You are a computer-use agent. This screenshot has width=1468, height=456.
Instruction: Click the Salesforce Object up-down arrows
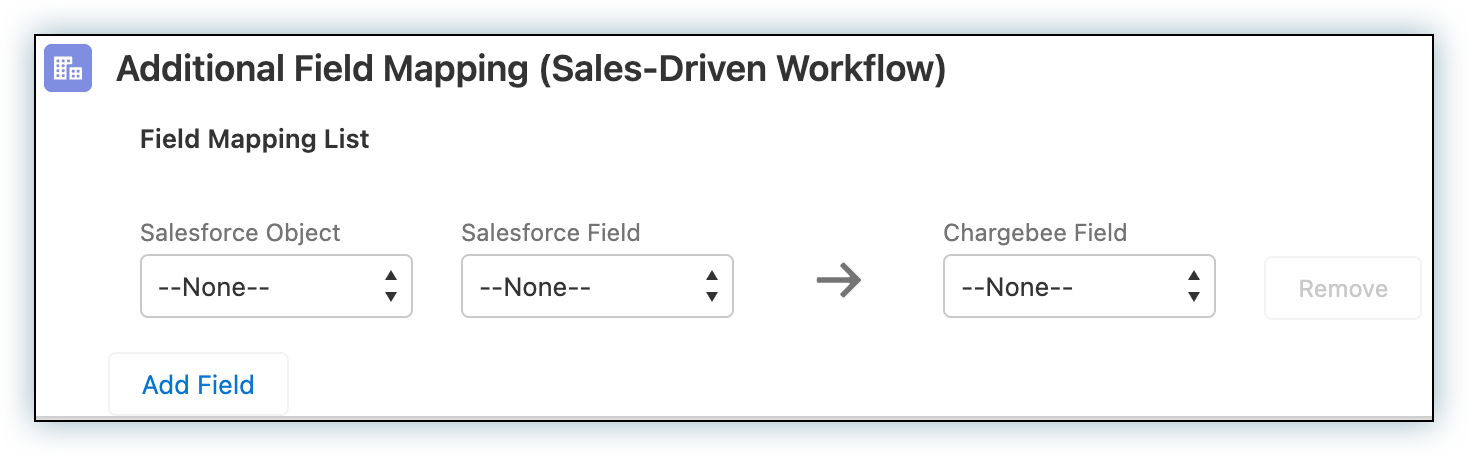coord(391,286)
